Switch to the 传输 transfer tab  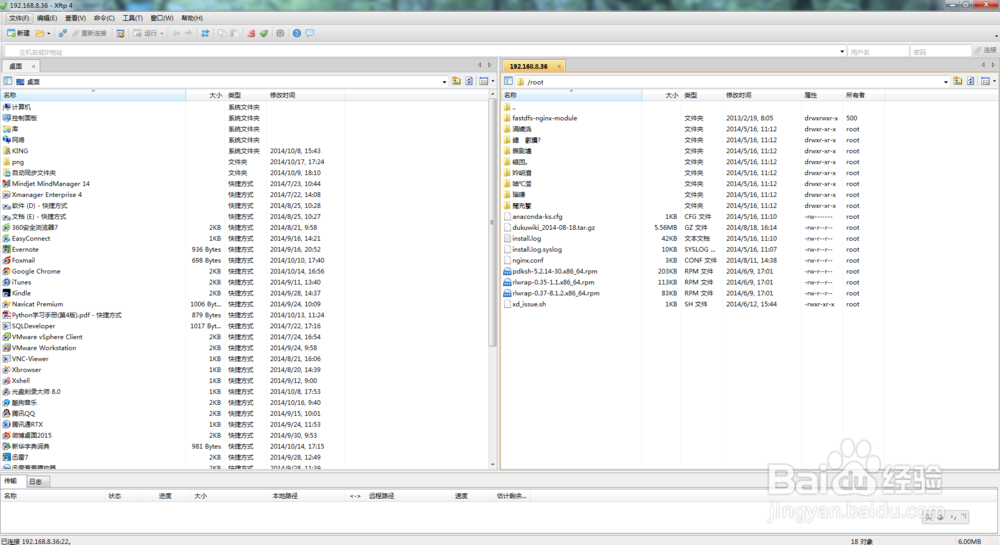[x=11, y=481]
